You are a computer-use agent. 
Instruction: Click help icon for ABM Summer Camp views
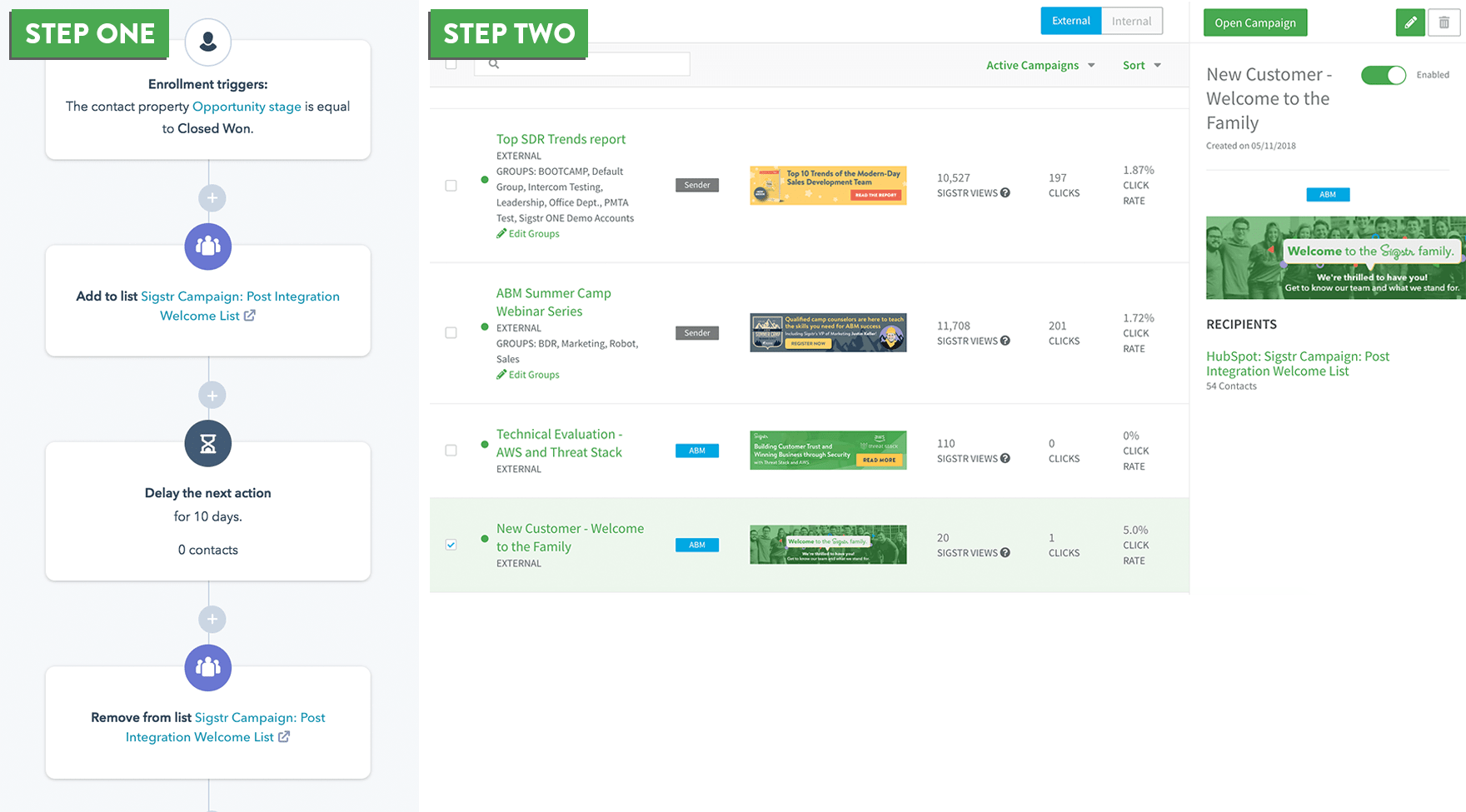pos(1005,341)
